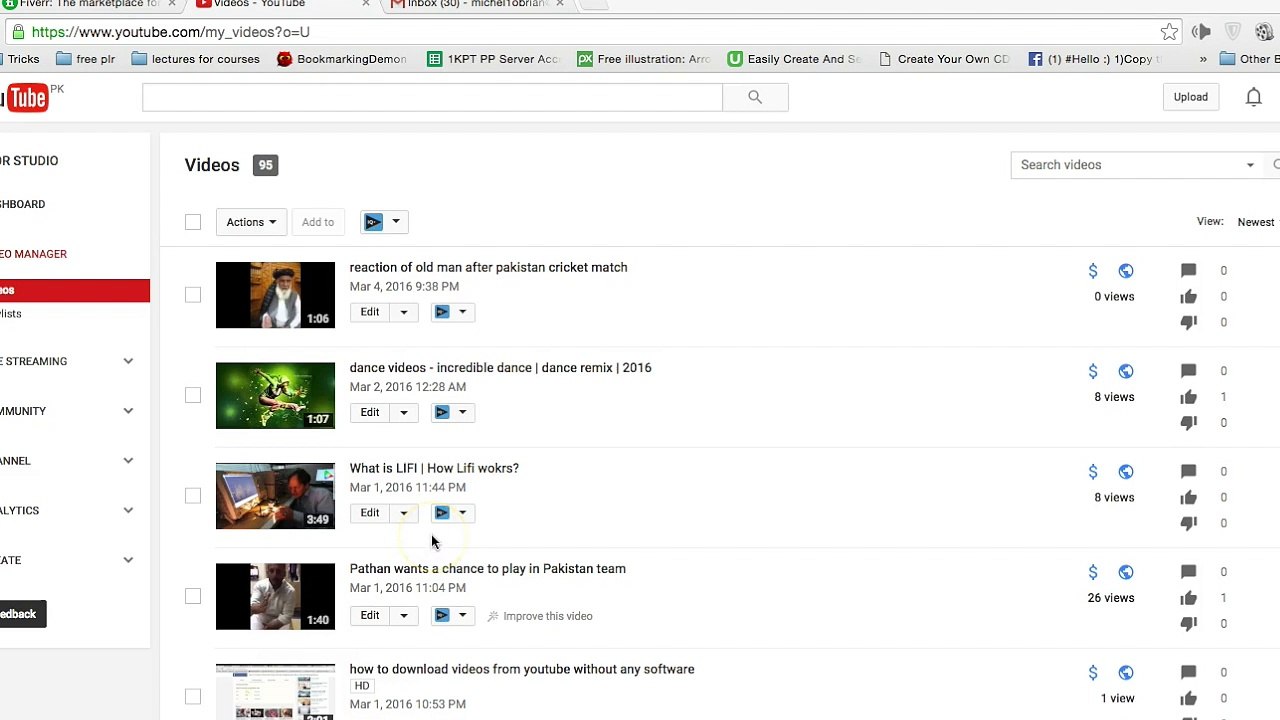Image resolution: width=1280 pixels, height=720 pixels.
Task: Open Edit dropdown arrow for Pathan video
Action: [404, 615]
